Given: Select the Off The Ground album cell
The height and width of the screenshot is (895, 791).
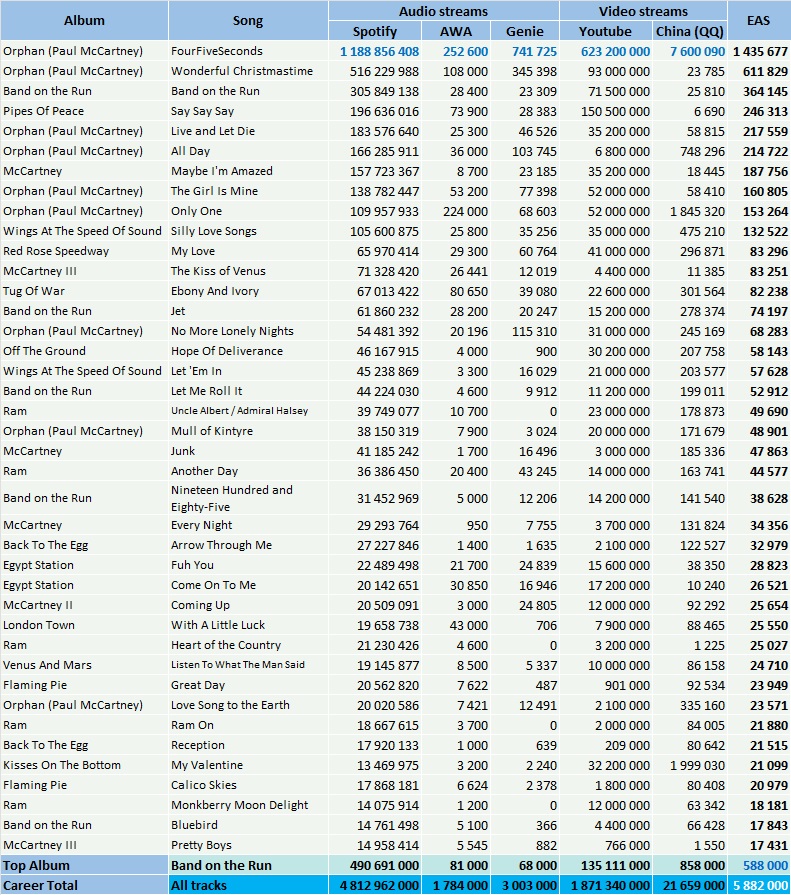Looking at the screenshot, I should click(84, 350).
